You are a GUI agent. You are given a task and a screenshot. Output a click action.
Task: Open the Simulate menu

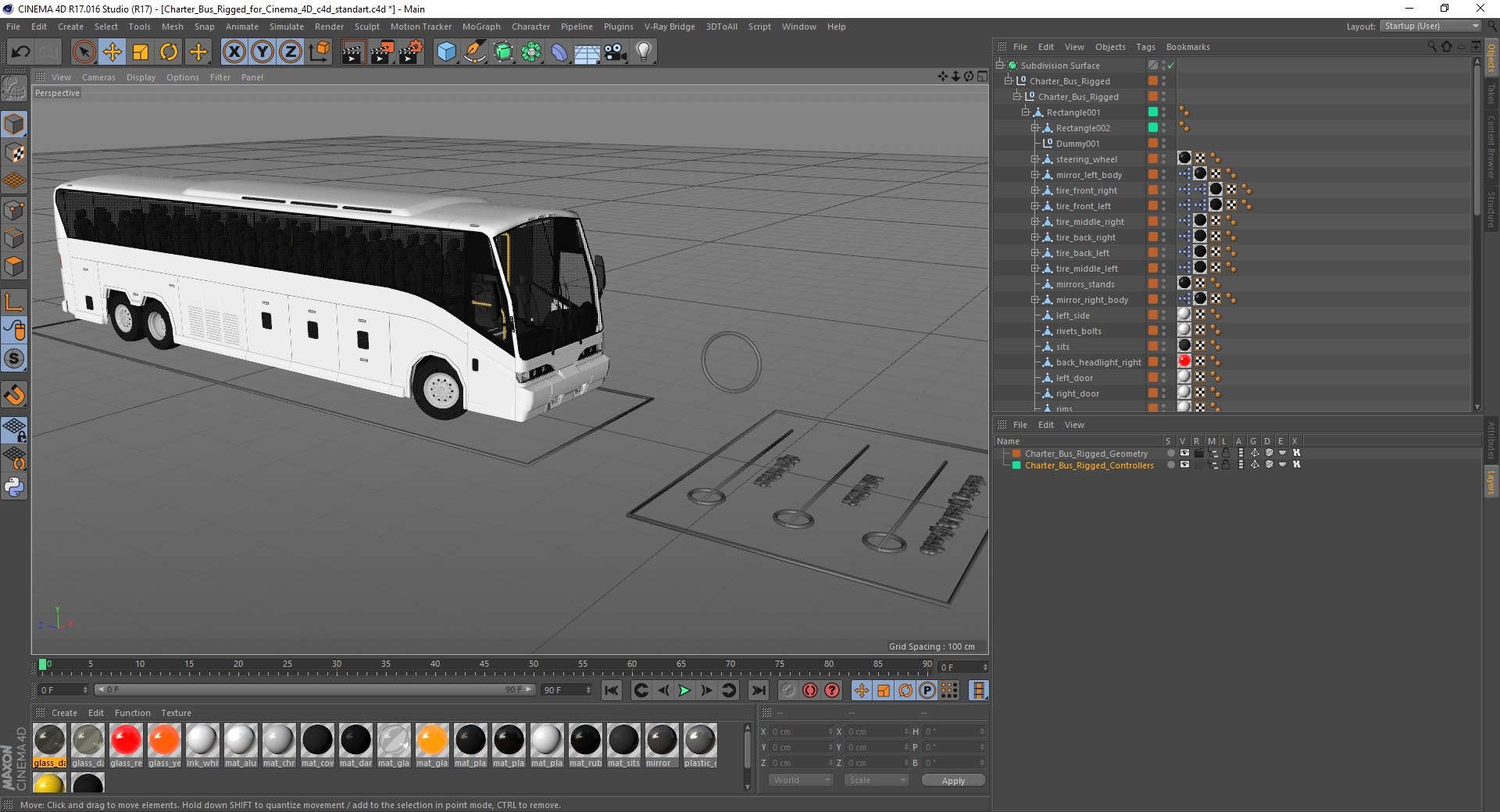click(286, 27)
